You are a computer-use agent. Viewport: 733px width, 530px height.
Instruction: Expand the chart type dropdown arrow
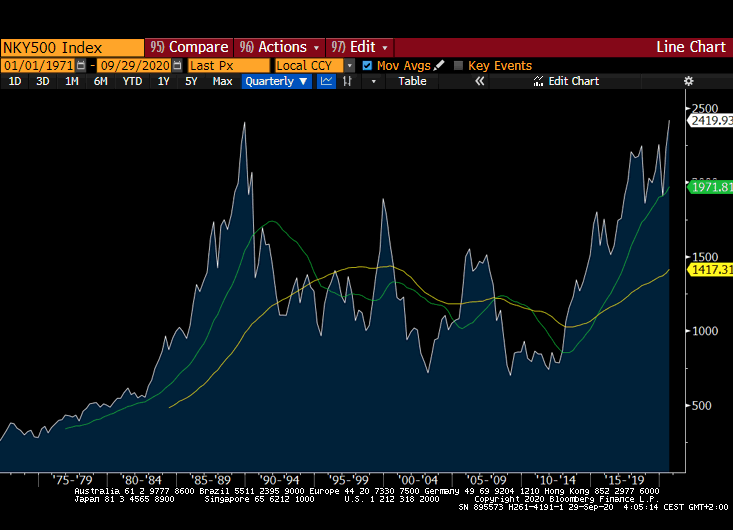373,81
